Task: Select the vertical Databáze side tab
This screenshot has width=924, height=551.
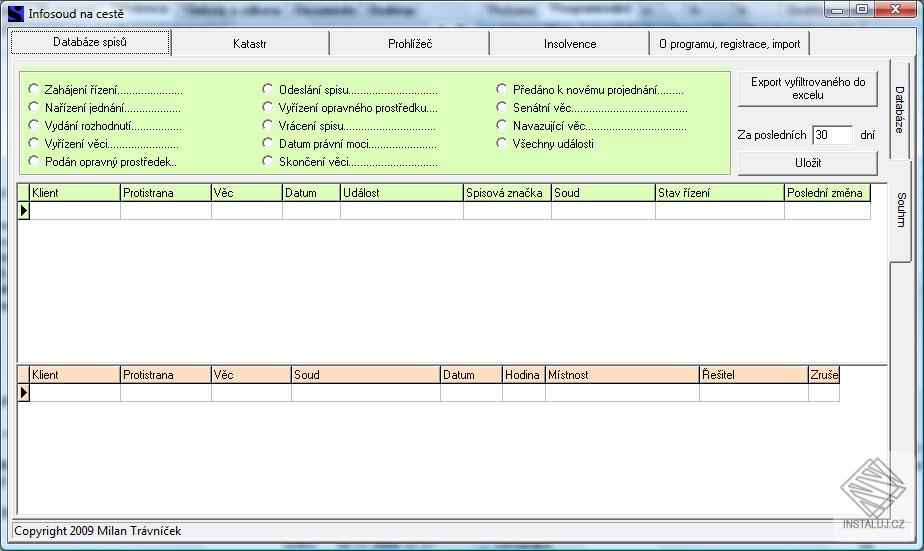Action: pyautogui.click(x=899, y=110)
